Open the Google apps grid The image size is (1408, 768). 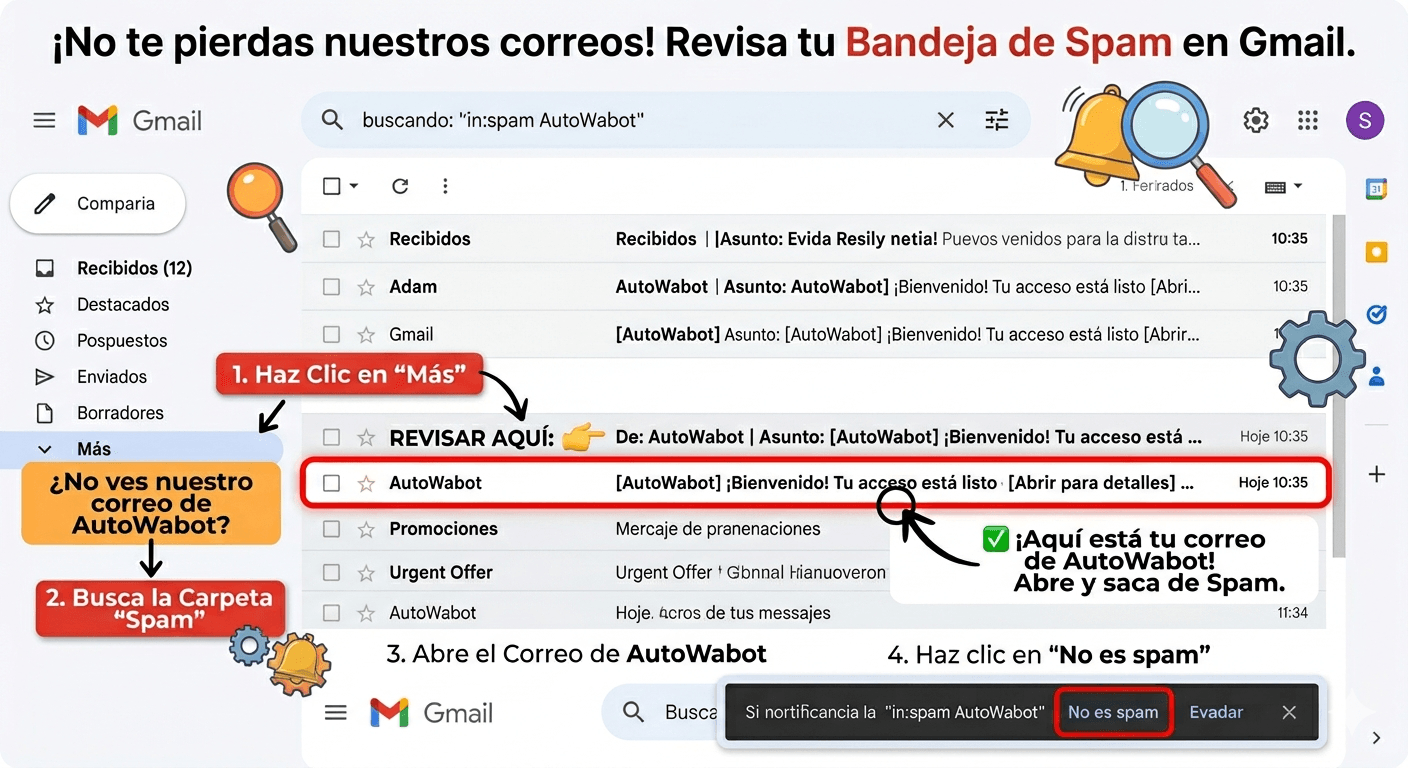coord(1308,121)
